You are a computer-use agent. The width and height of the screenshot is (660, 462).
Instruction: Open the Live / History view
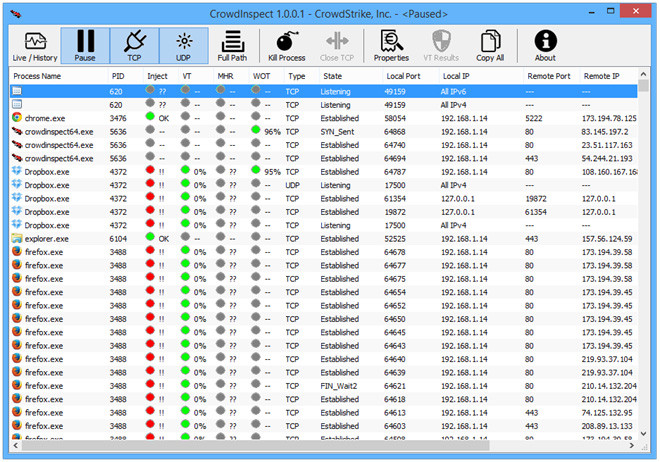35,46
